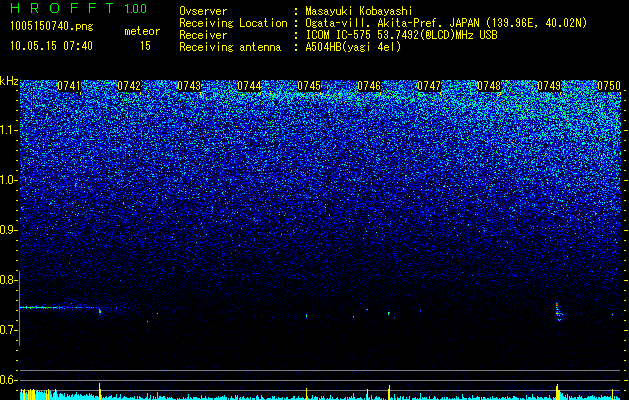Click the long horizontal signal line before 0741
Image resolution: width=629 pixels, height=400 pixels.
point(60,308)
